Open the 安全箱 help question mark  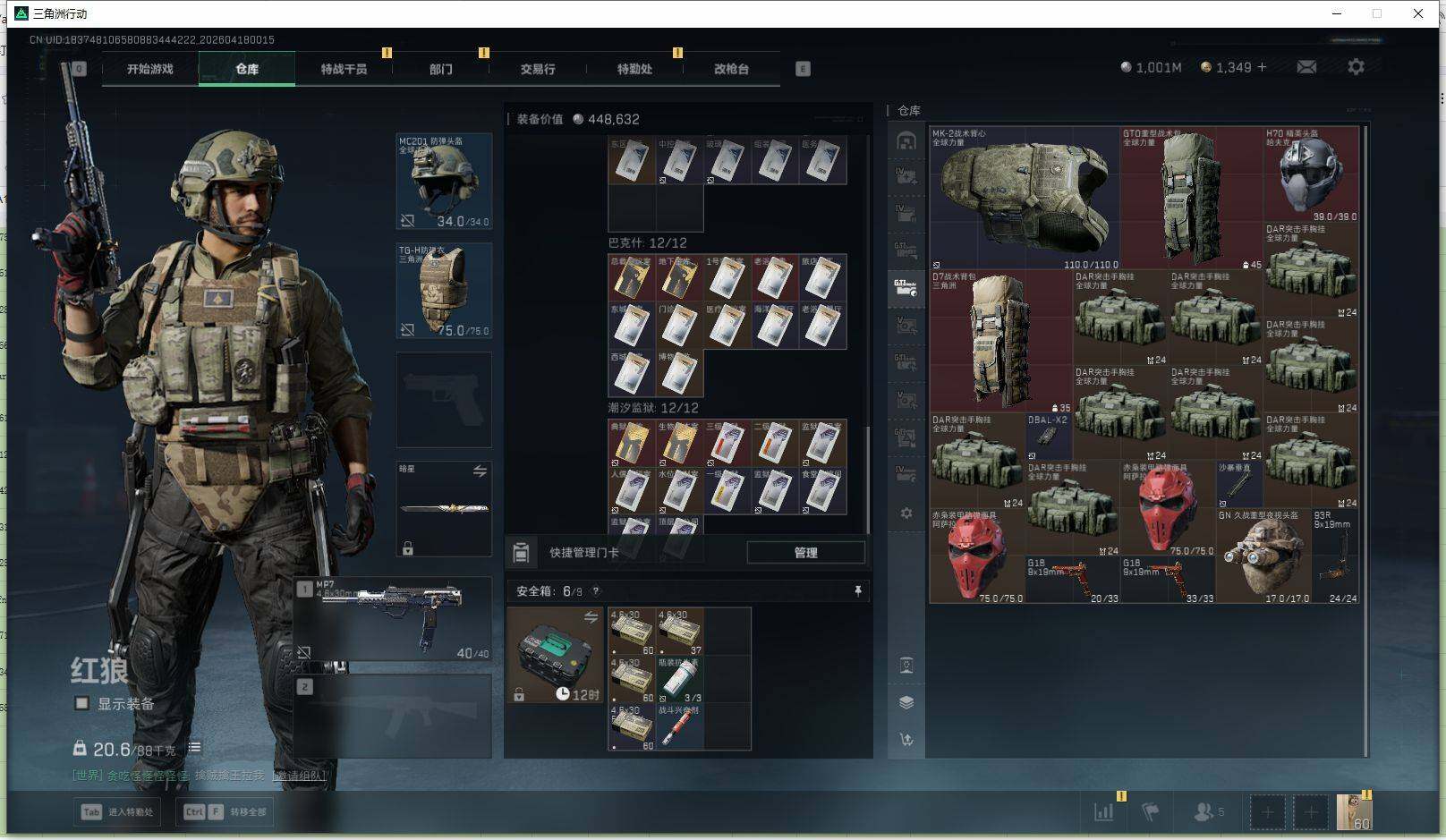coord(596,591)
